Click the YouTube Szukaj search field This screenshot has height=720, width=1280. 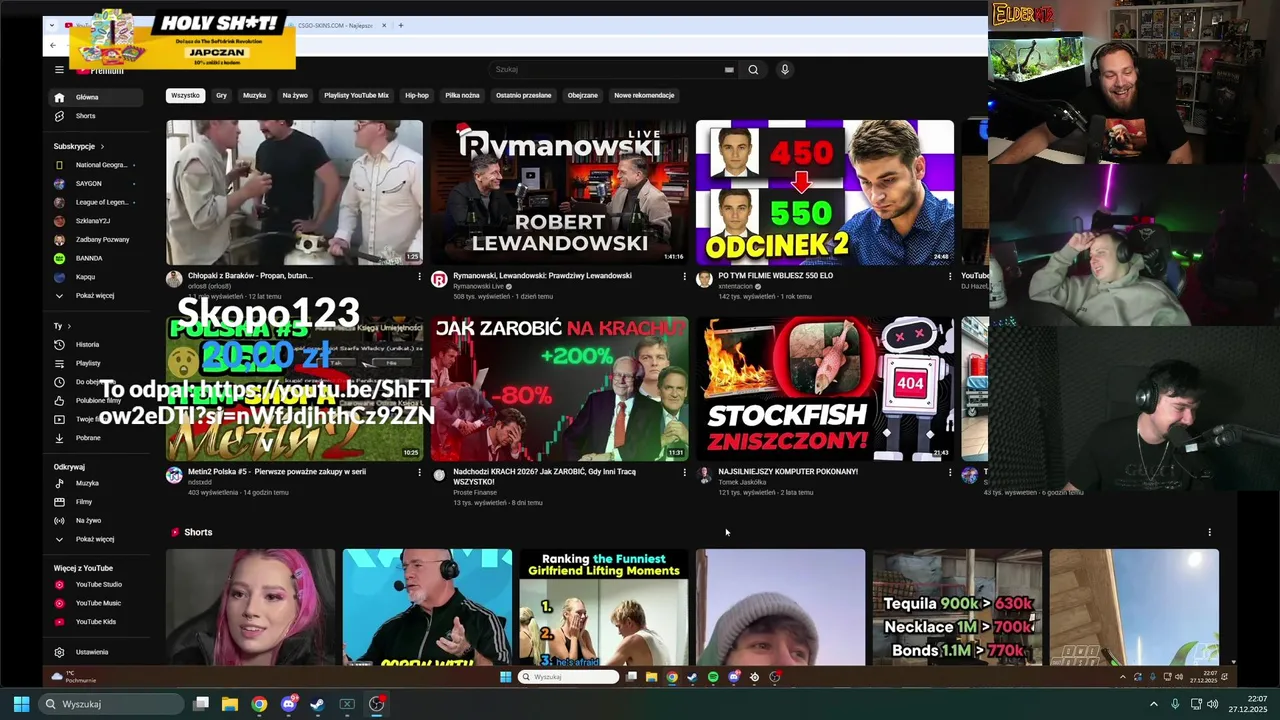coord(605,70)
